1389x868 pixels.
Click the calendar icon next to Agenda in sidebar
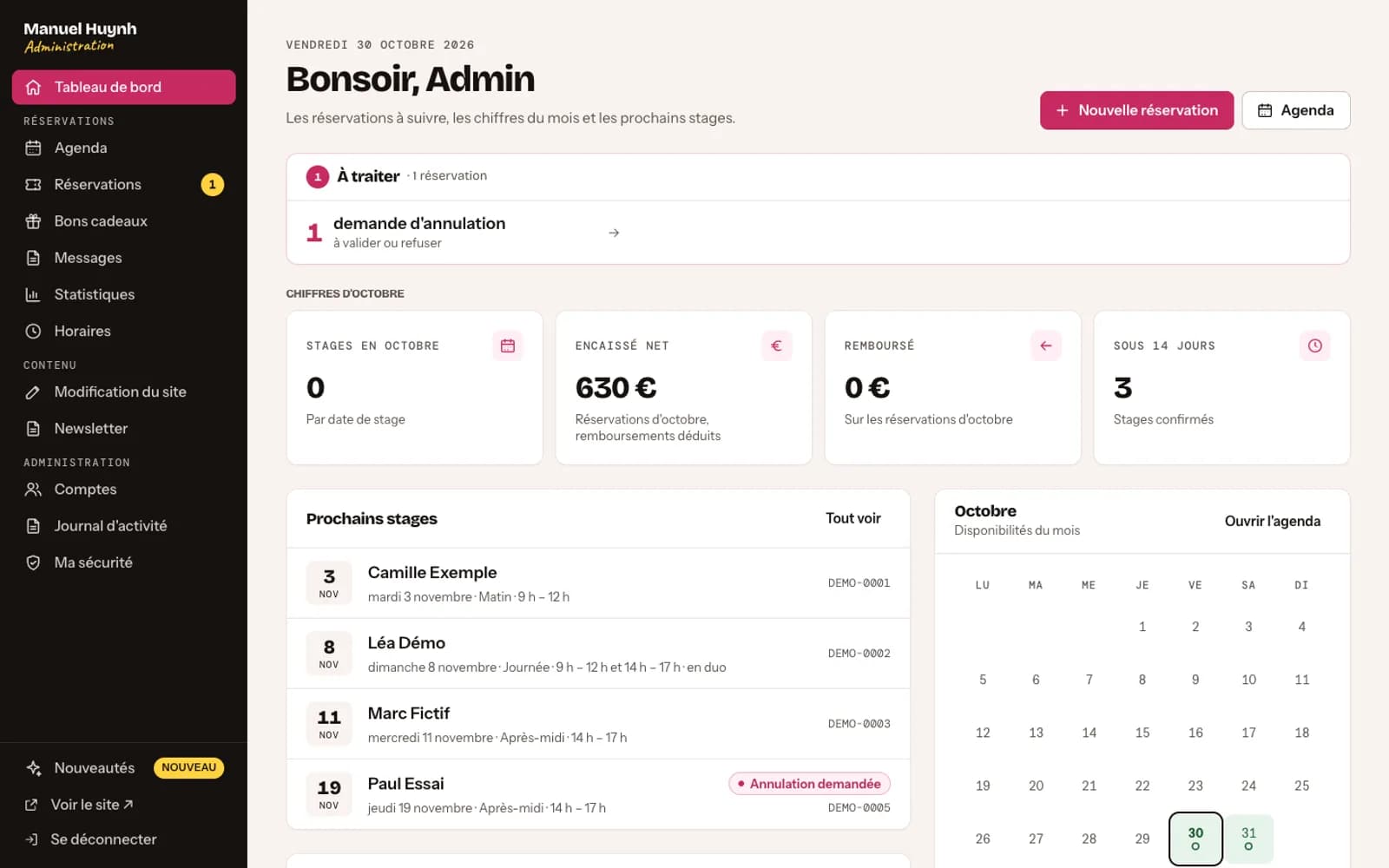pos(33,148)
